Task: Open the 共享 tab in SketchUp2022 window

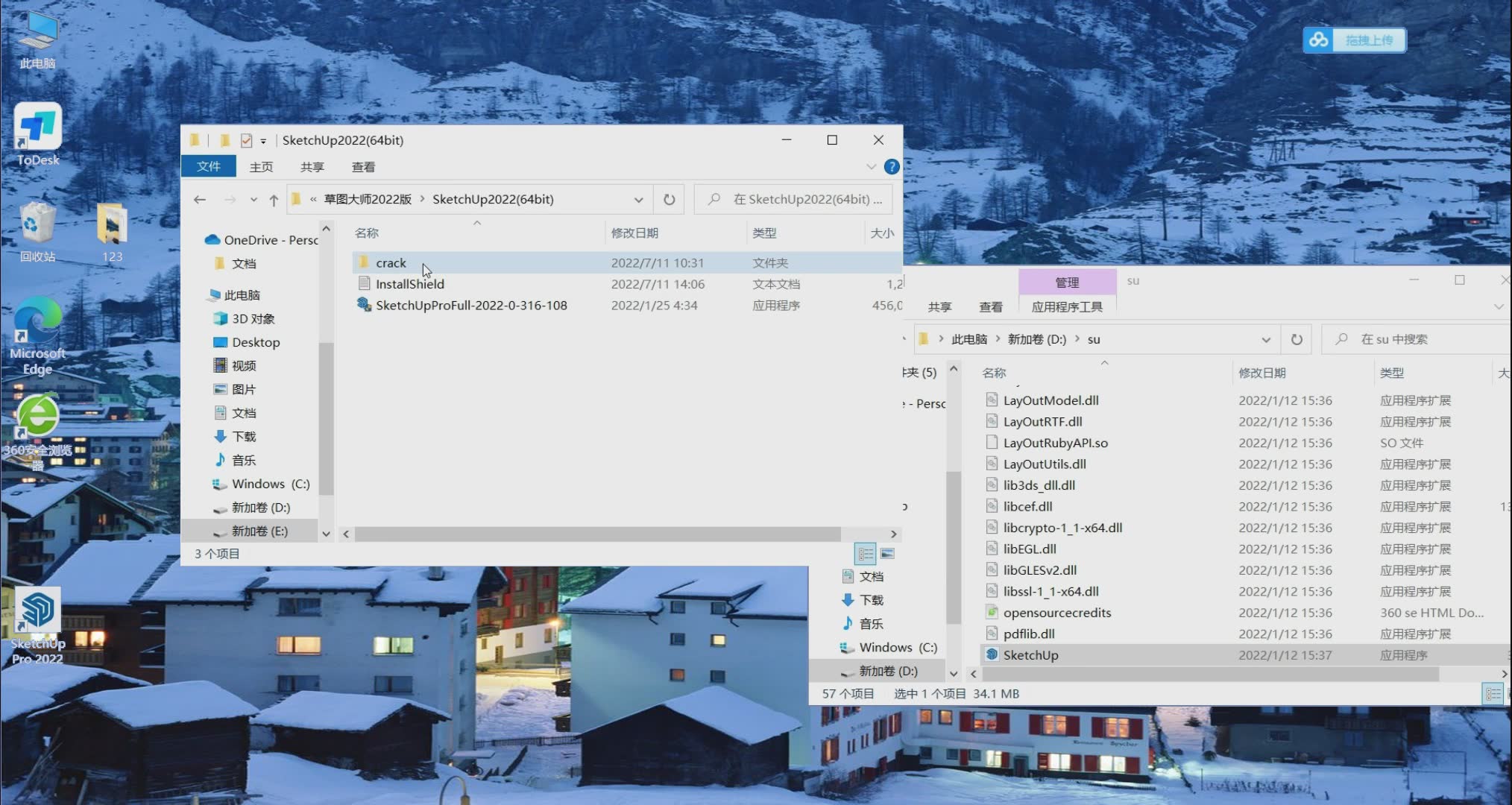Action: (312, 167)
